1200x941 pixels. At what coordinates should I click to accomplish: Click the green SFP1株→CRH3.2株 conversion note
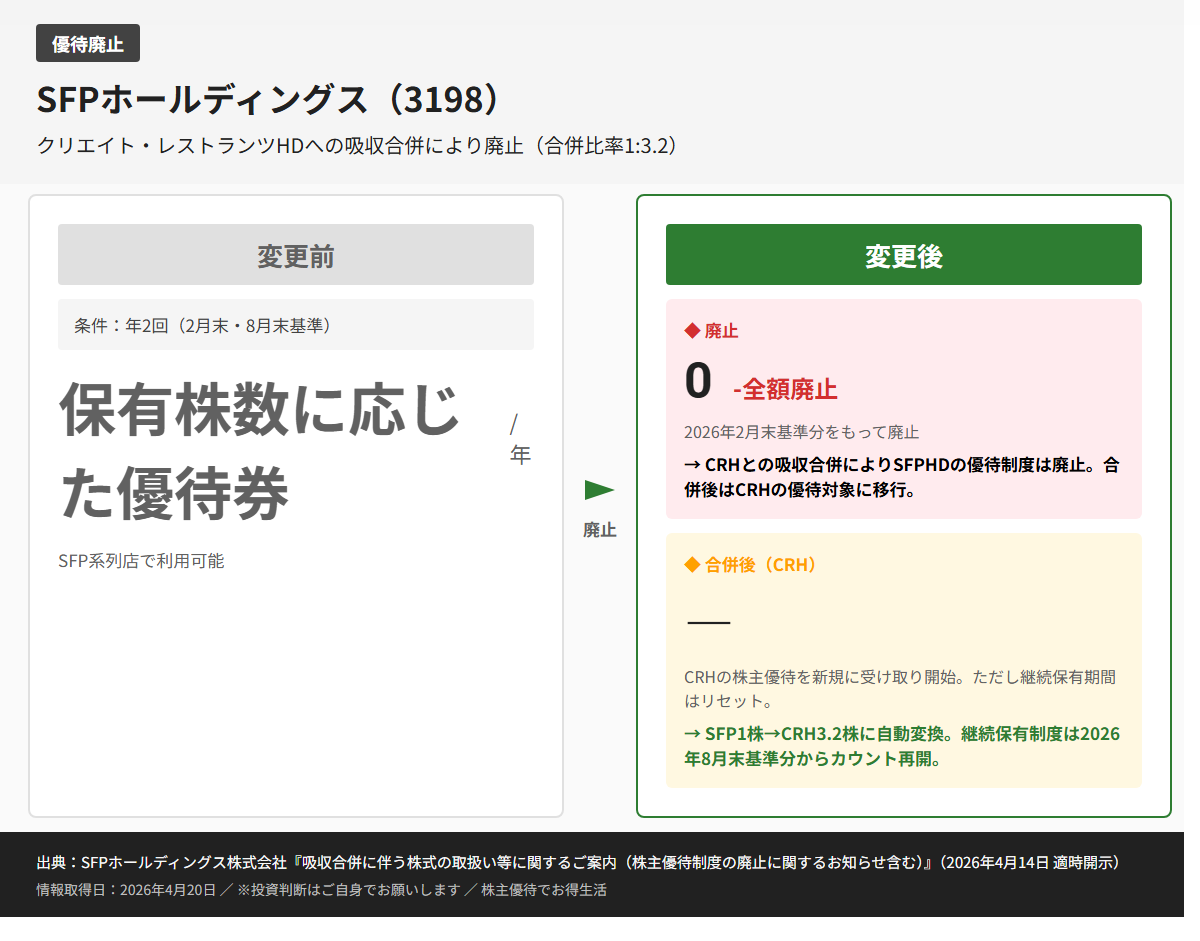pos(902,746)
